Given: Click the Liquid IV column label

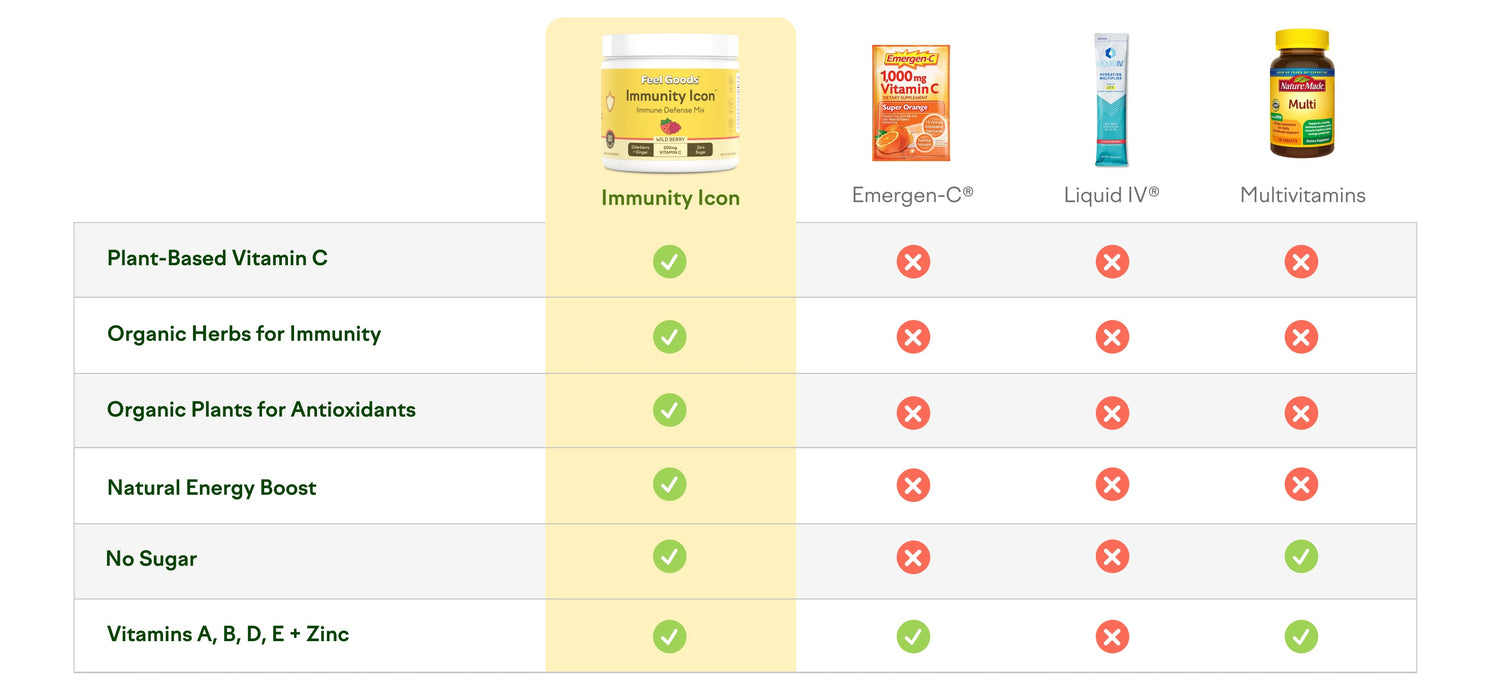Looking at the screenshot, I should click(x=1111, y=195).
